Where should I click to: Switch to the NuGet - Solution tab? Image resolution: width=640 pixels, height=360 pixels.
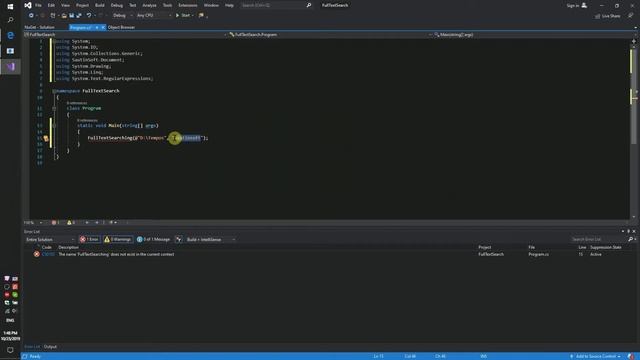(x=40, y=27)
